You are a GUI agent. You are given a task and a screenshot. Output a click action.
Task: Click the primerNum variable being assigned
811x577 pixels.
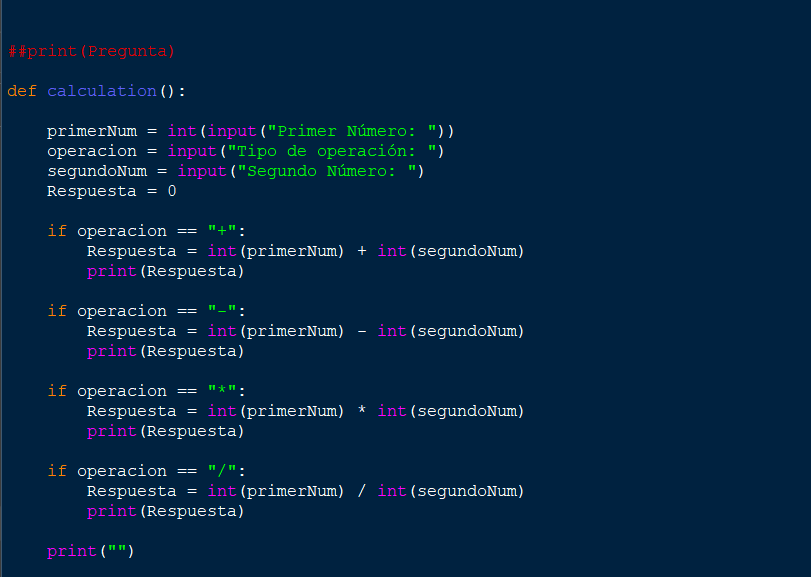(91, 131)
